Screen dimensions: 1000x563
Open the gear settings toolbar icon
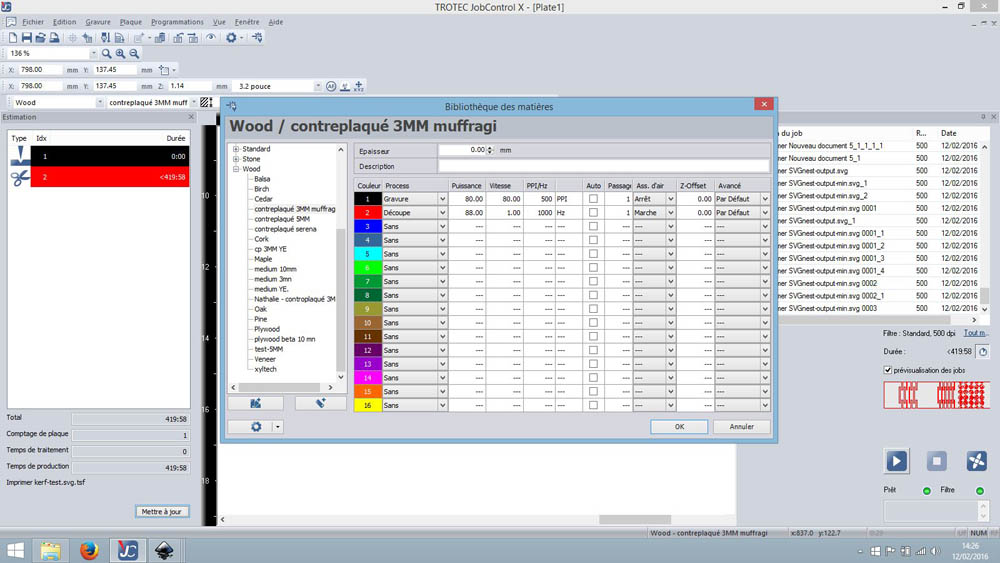click(x=231, y=38)
